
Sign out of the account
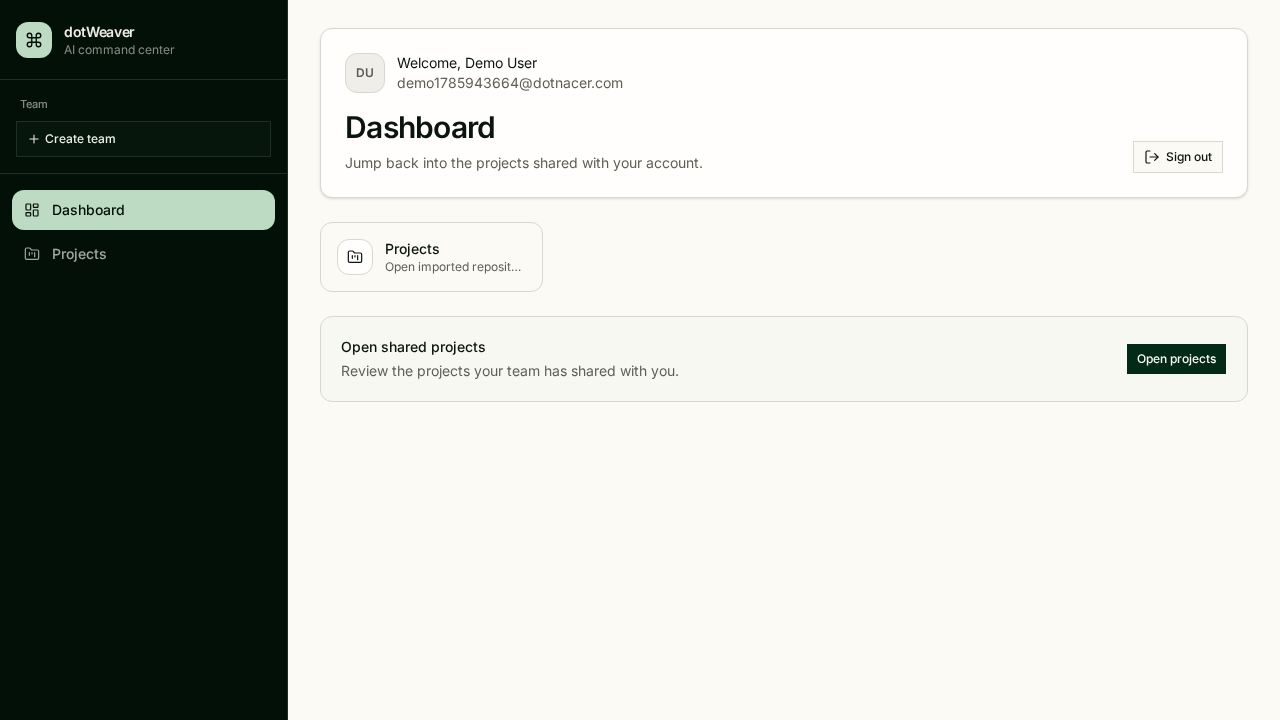[x=1178, y=157]
